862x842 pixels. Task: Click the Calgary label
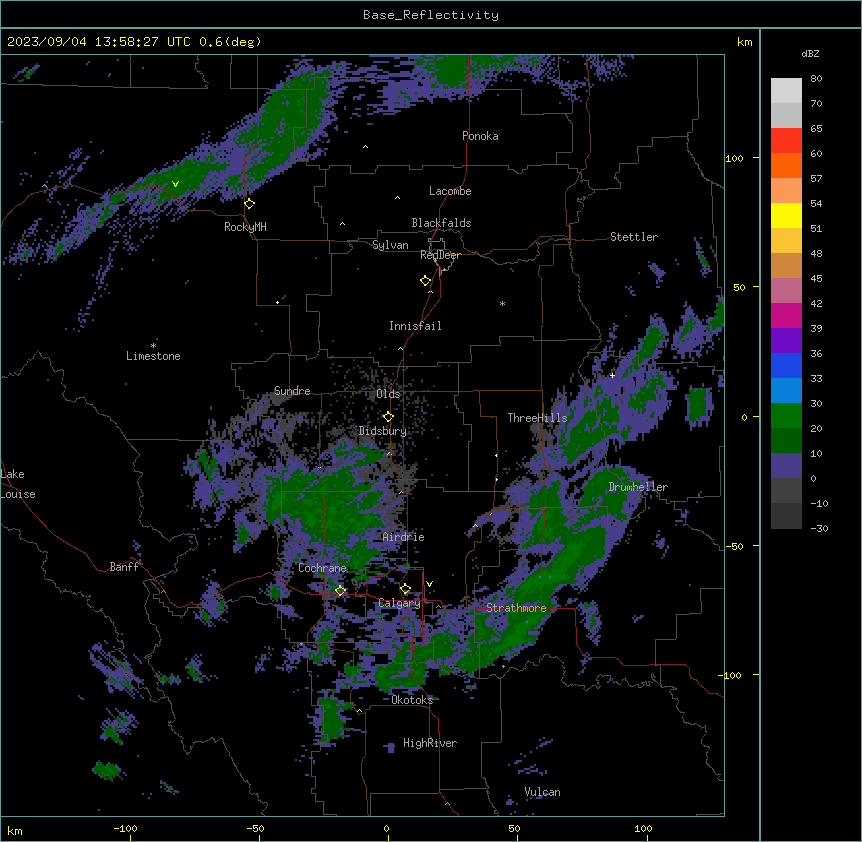pyautogui.click(x=400, y=603)
